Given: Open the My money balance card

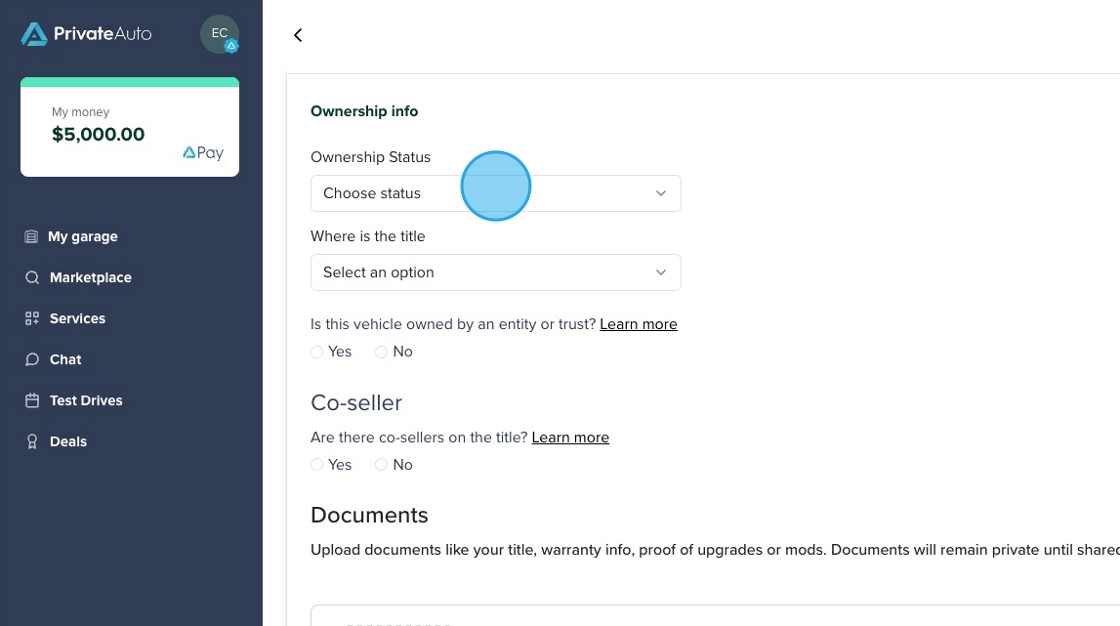Looking at the screenshot, I should click(x=130, y=127).
